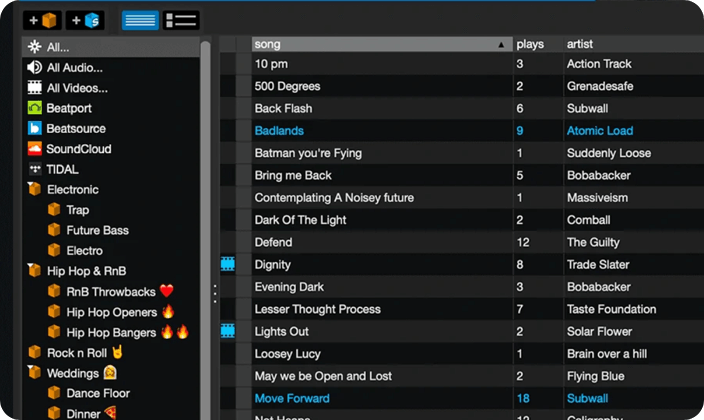Image resolution: width=704 pixels, height=420 pixels.
Task: Collapse the Electronic crate
Action: [x=35, y=190]
